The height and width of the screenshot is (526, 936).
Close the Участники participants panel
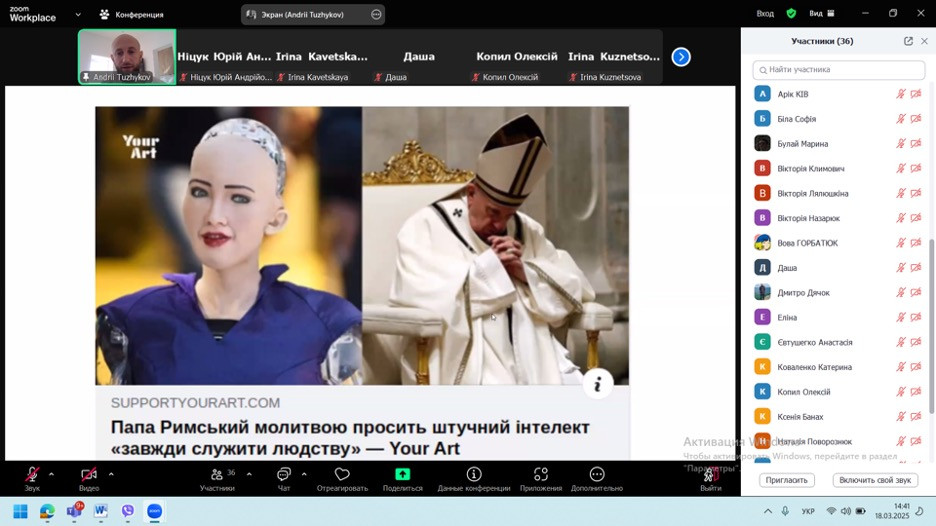click(924, 41)
